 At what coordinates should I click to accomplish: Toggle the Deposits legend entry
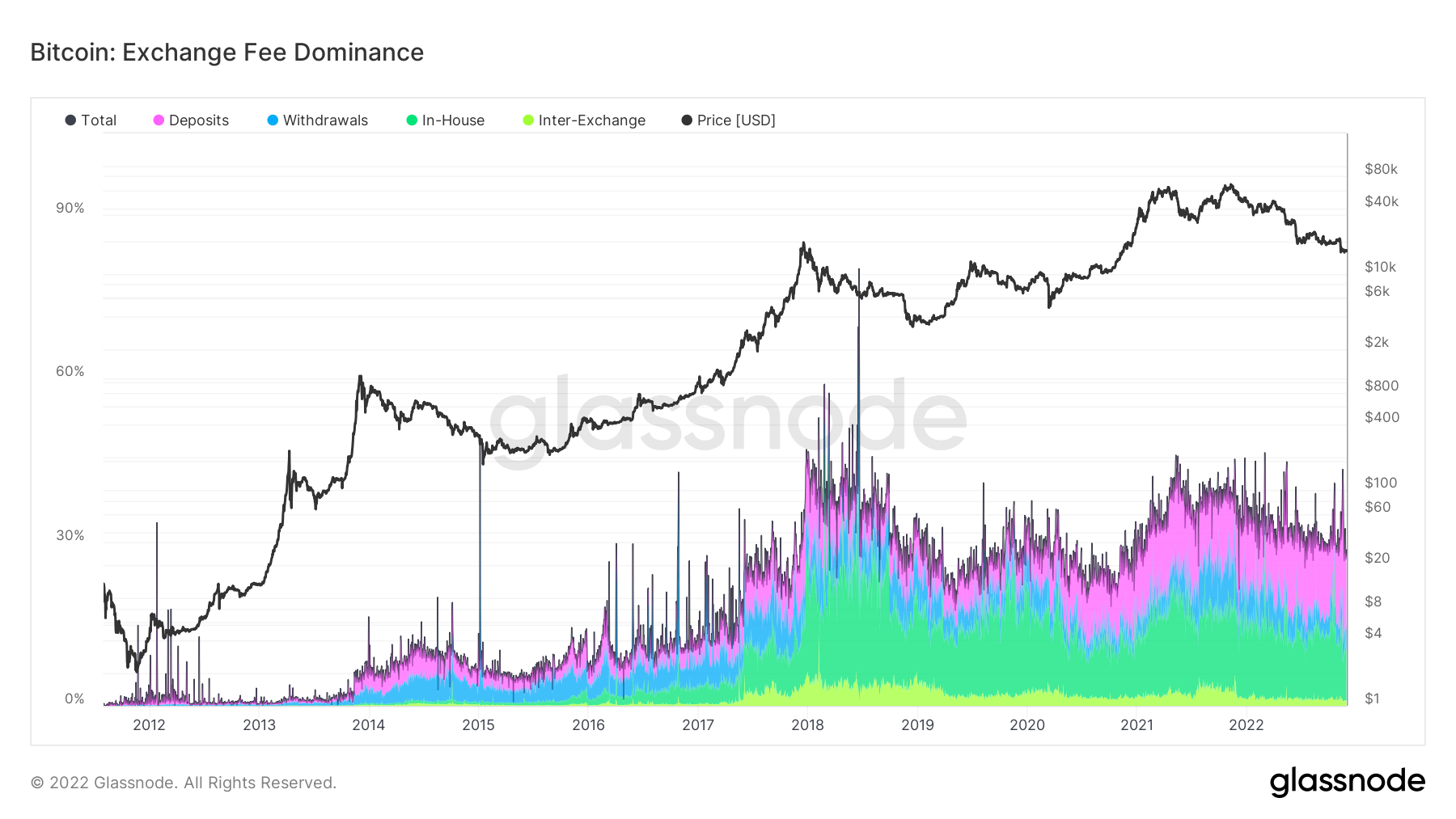click(x=191, y=120)
